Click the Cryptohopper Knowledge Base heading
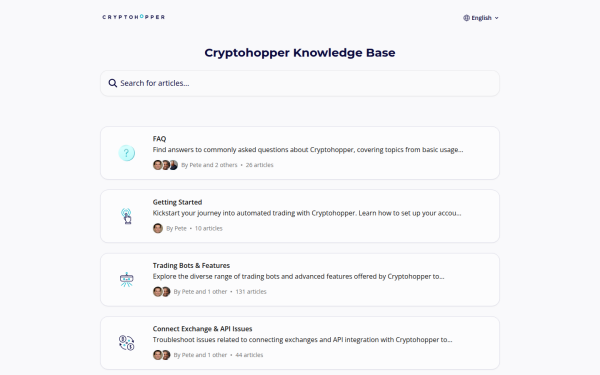The width and height of the screenshot is (600, 375). click(300, 52)
